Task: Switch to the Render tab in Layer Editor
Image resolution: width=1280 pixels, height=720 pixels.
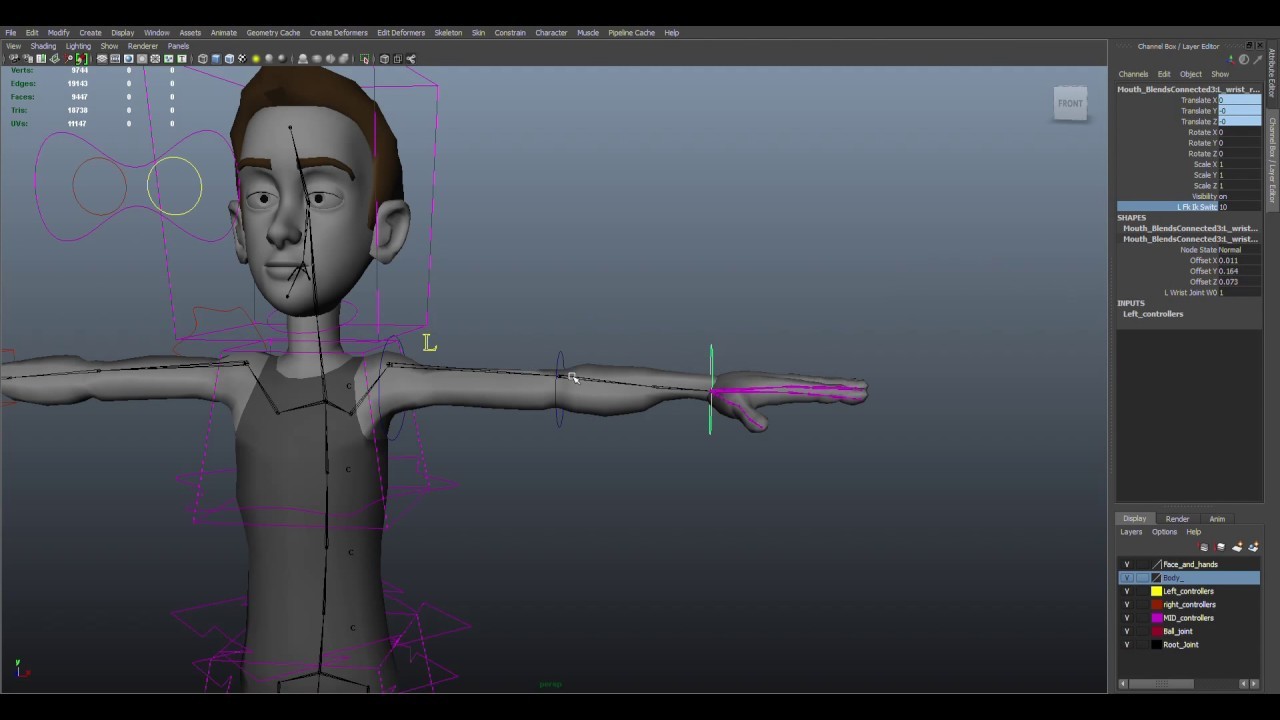Action: click(1177, 518)
